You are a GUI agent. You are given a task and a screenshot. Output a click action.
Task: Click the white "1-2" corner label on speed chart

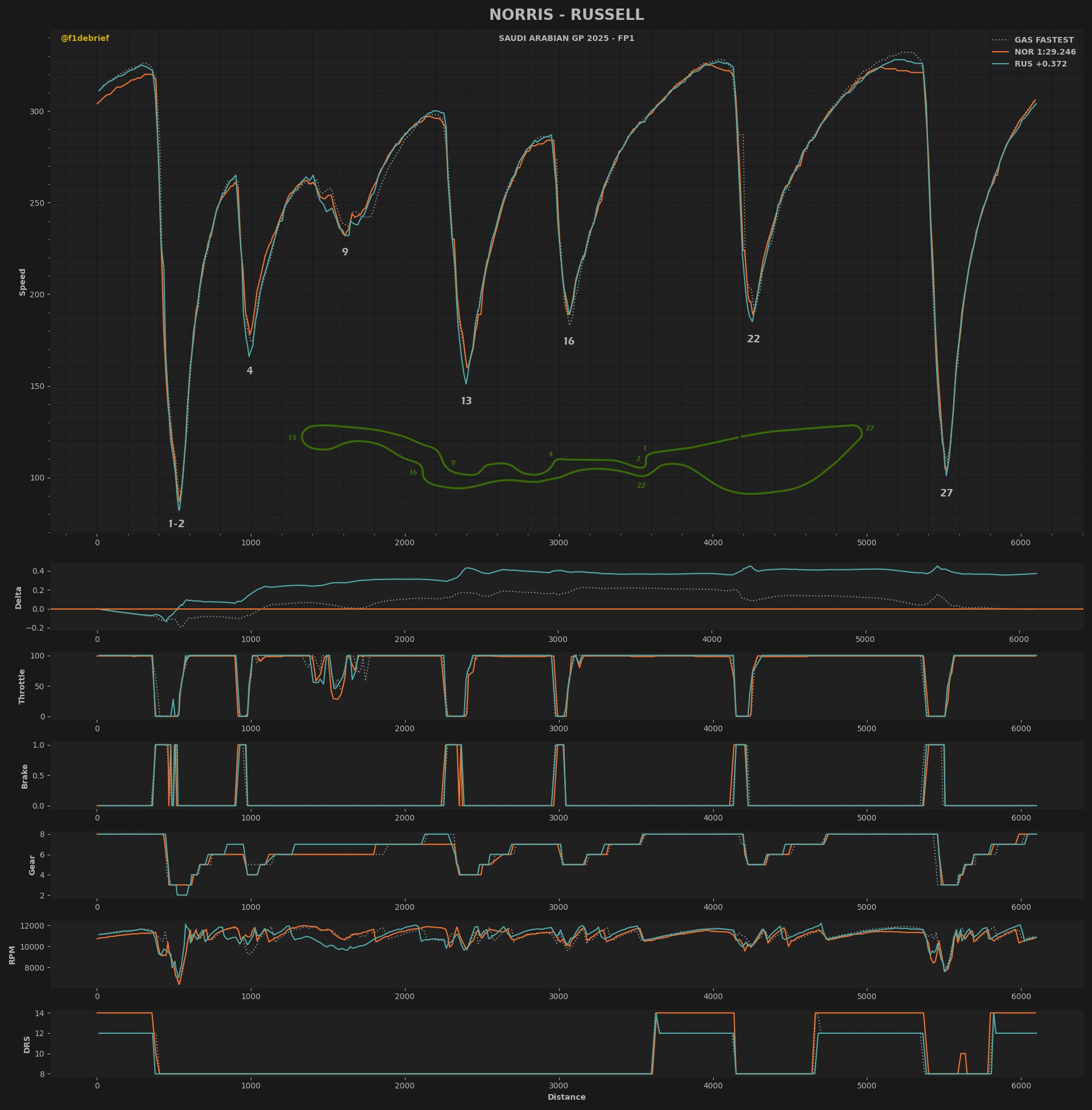tap(176, 524)
